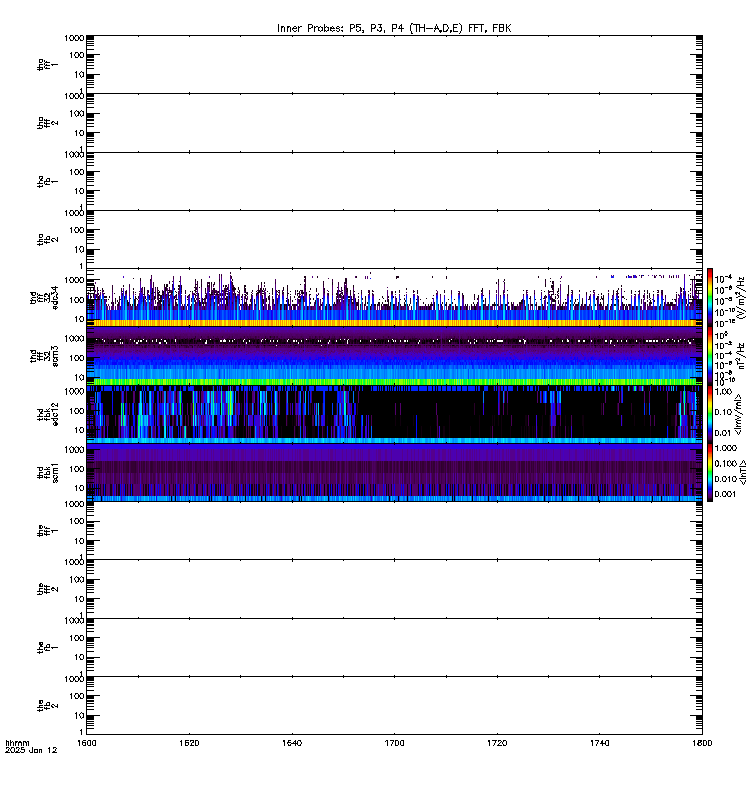The height and width of the screenshot is (800, 750).
Task: Click the '1720' time axis label
Action: click(x=497, y=743)
